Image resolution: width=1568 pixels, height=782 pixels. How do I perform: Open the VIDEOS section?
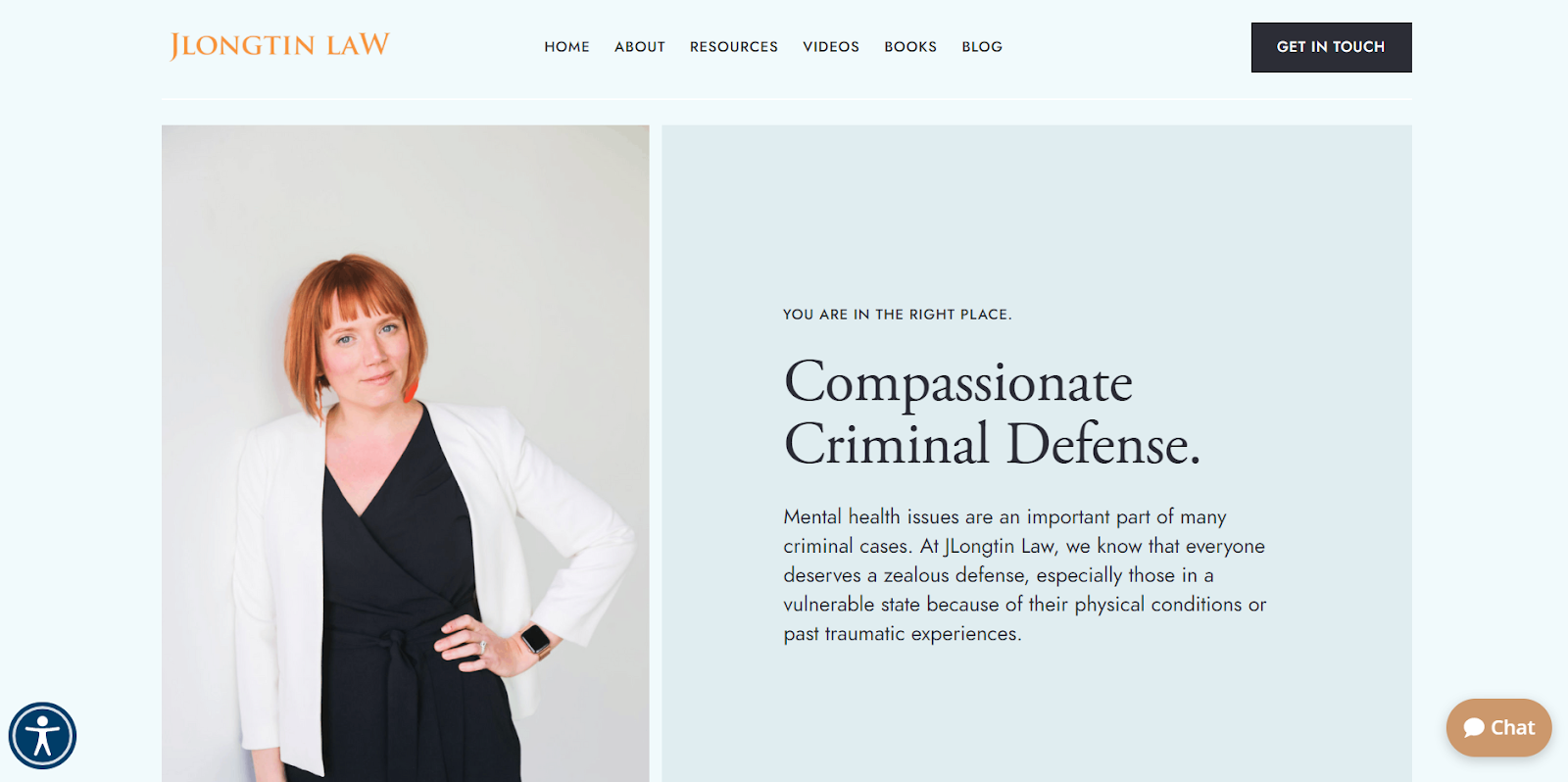831,47
